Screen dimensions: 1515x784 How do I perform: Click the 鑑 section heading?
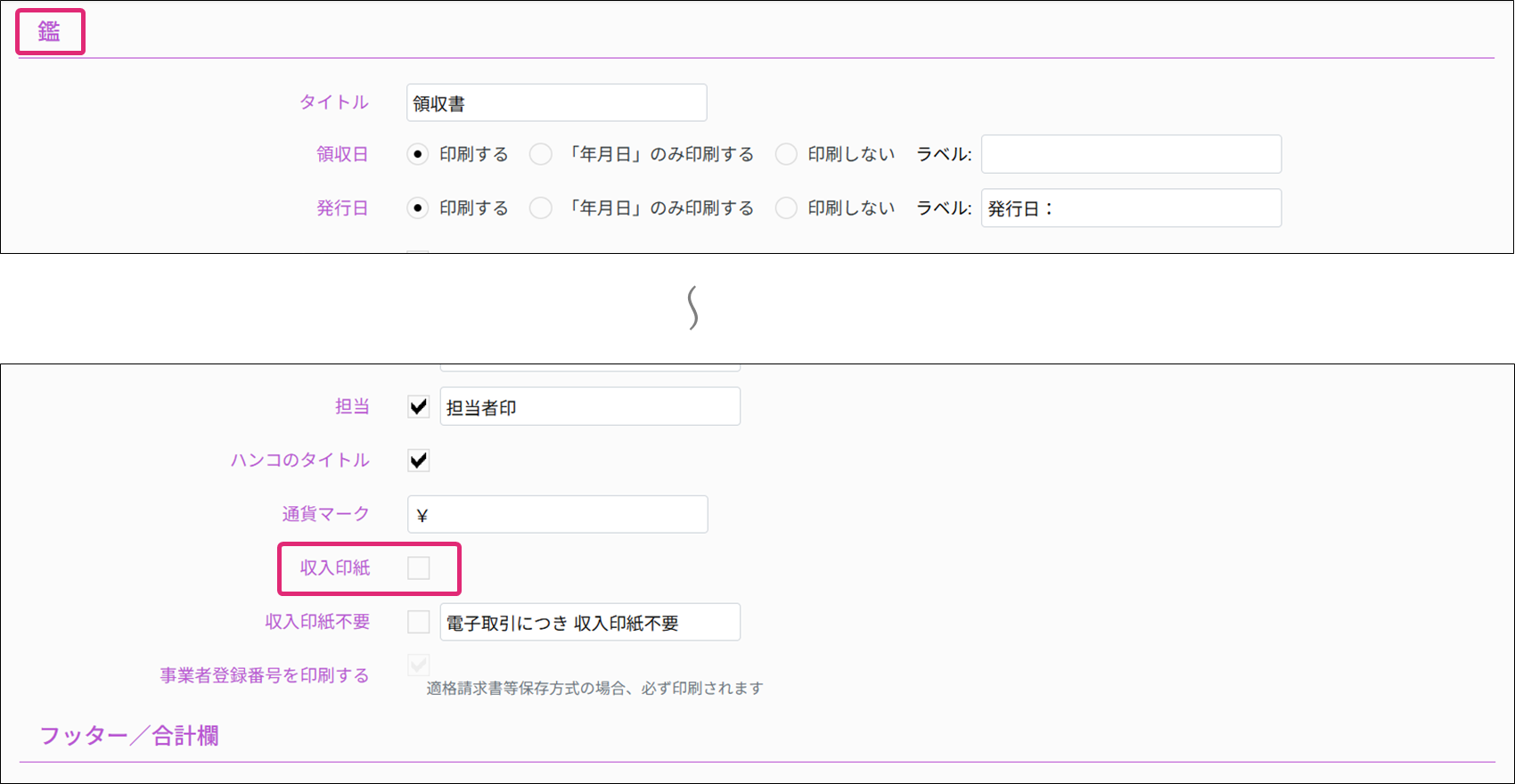point(49,32)
